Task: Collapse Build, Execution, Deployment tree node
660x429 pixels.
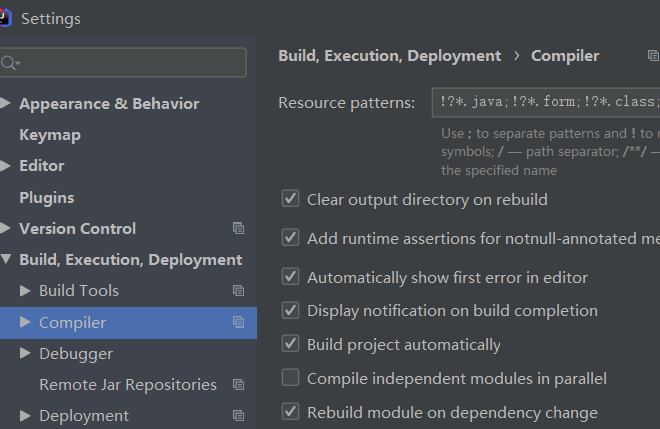Action: [x=6, y=260]
